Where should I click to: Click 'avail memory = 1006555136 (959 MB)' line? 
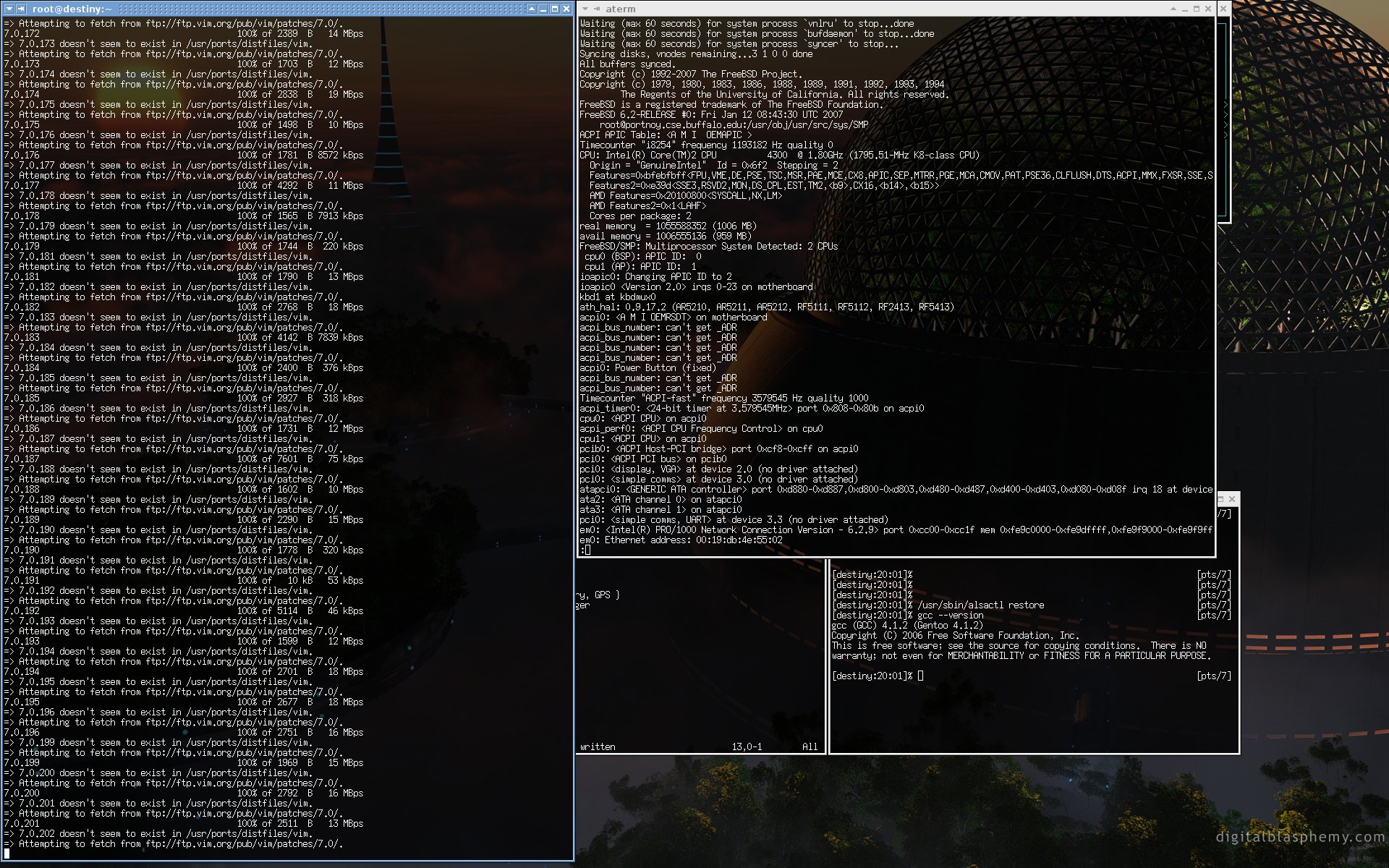click(666, 237)
